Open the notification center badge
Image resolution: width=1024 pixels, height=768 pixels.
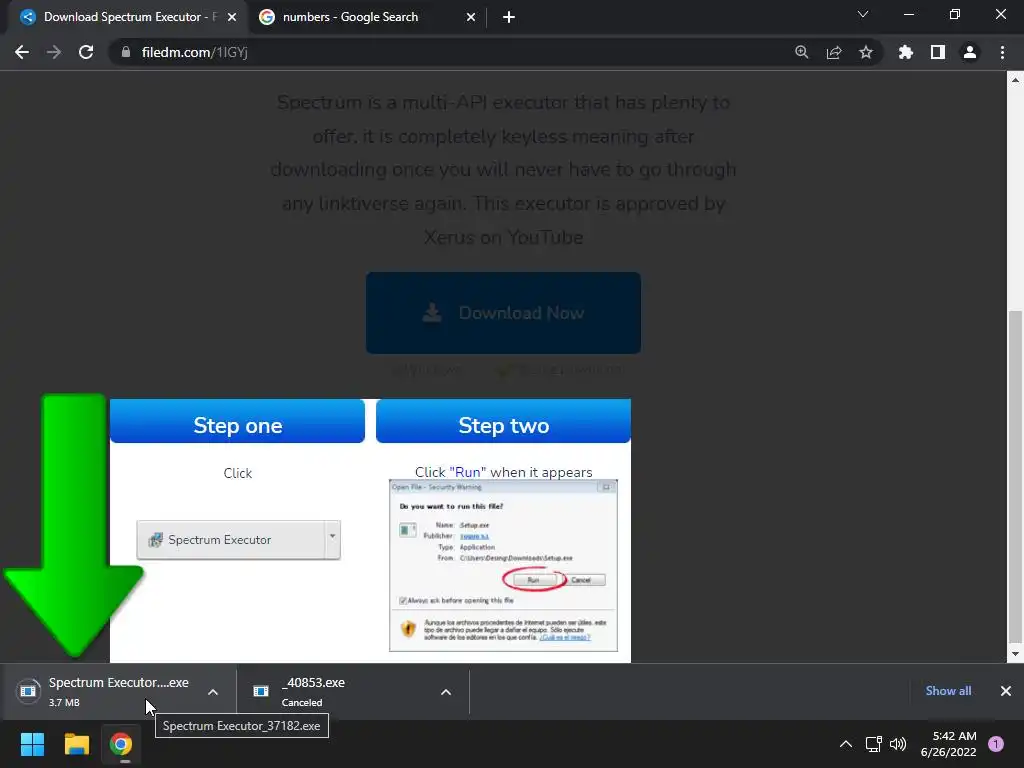click(996, 744)
